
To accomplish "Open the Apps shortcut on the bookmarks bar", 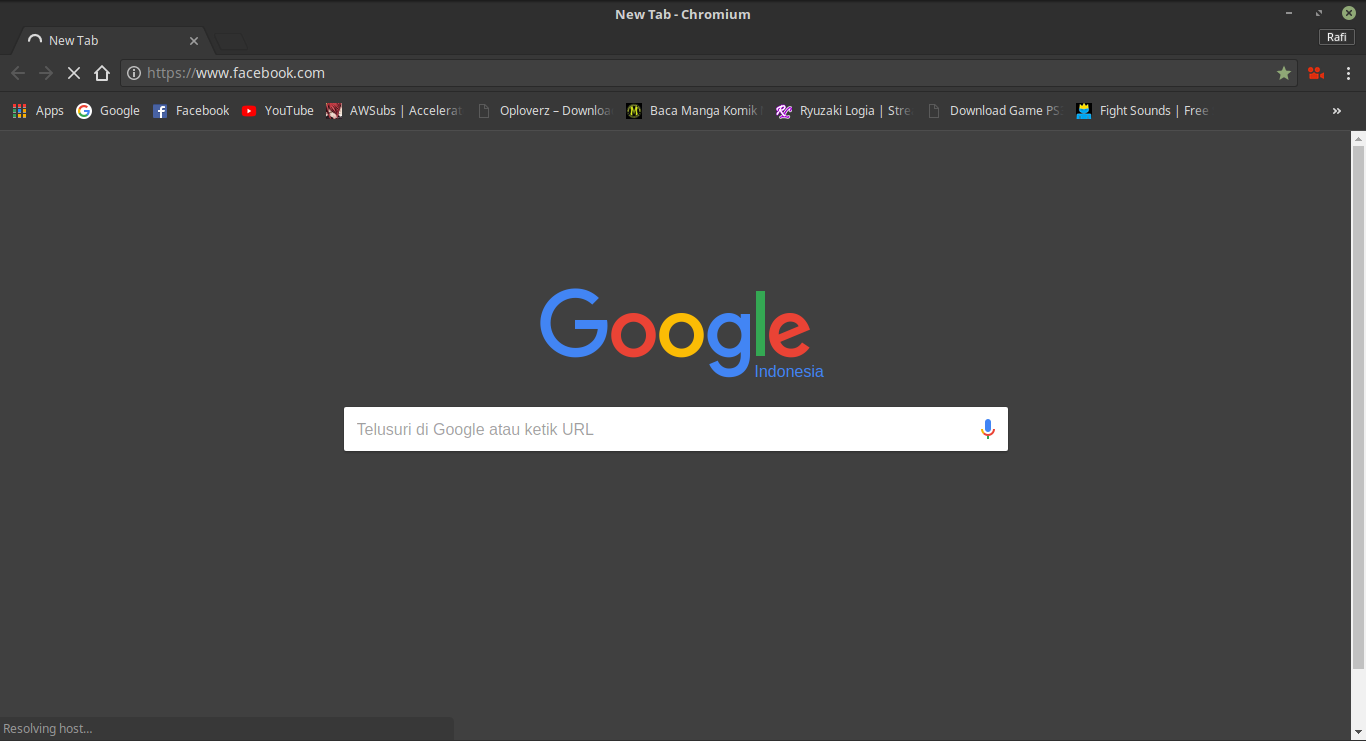I will pyautogui.click(x=38, y=110).
